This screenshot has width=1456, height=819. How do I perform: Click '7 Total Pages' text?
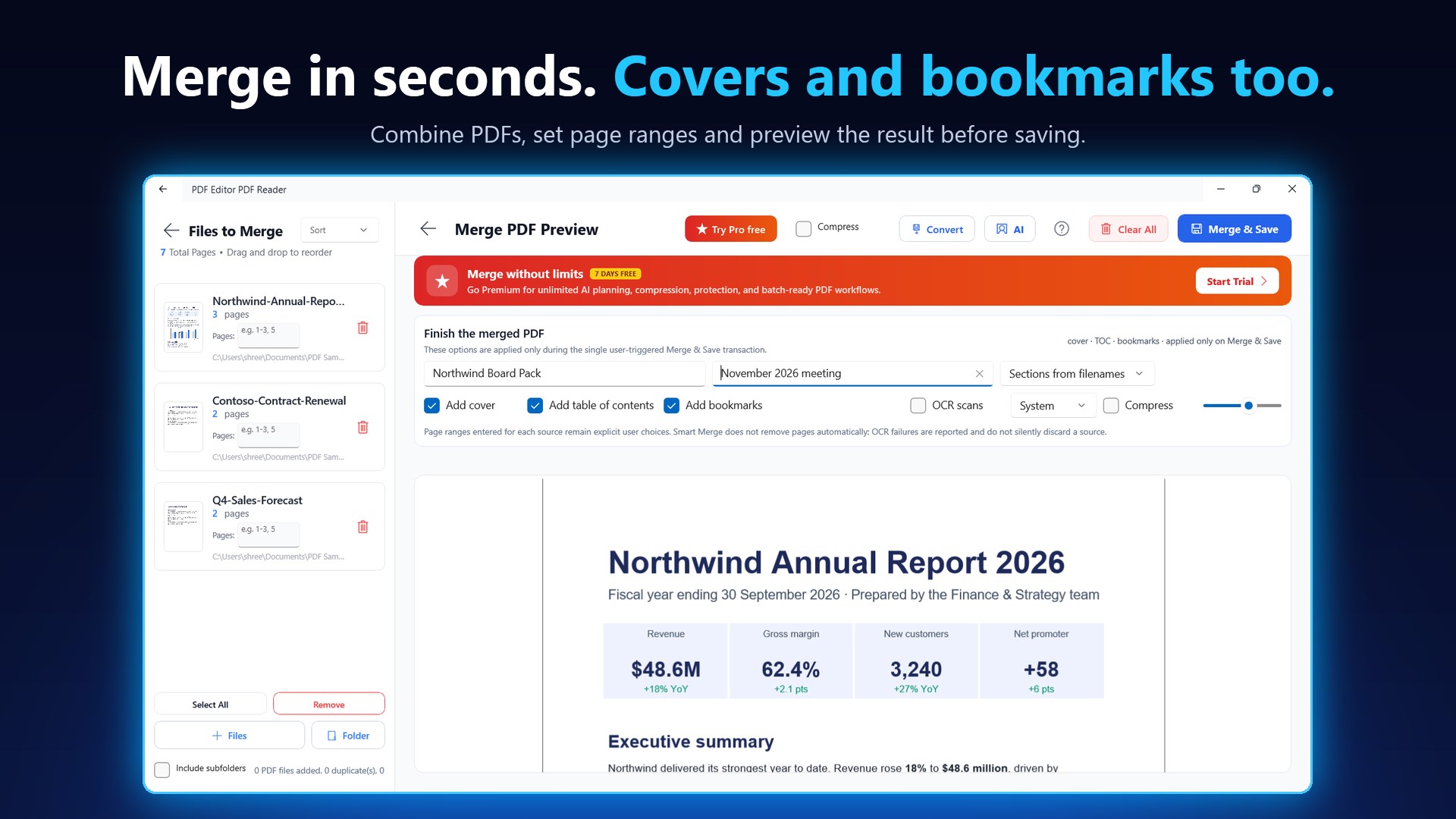[188, 253]
